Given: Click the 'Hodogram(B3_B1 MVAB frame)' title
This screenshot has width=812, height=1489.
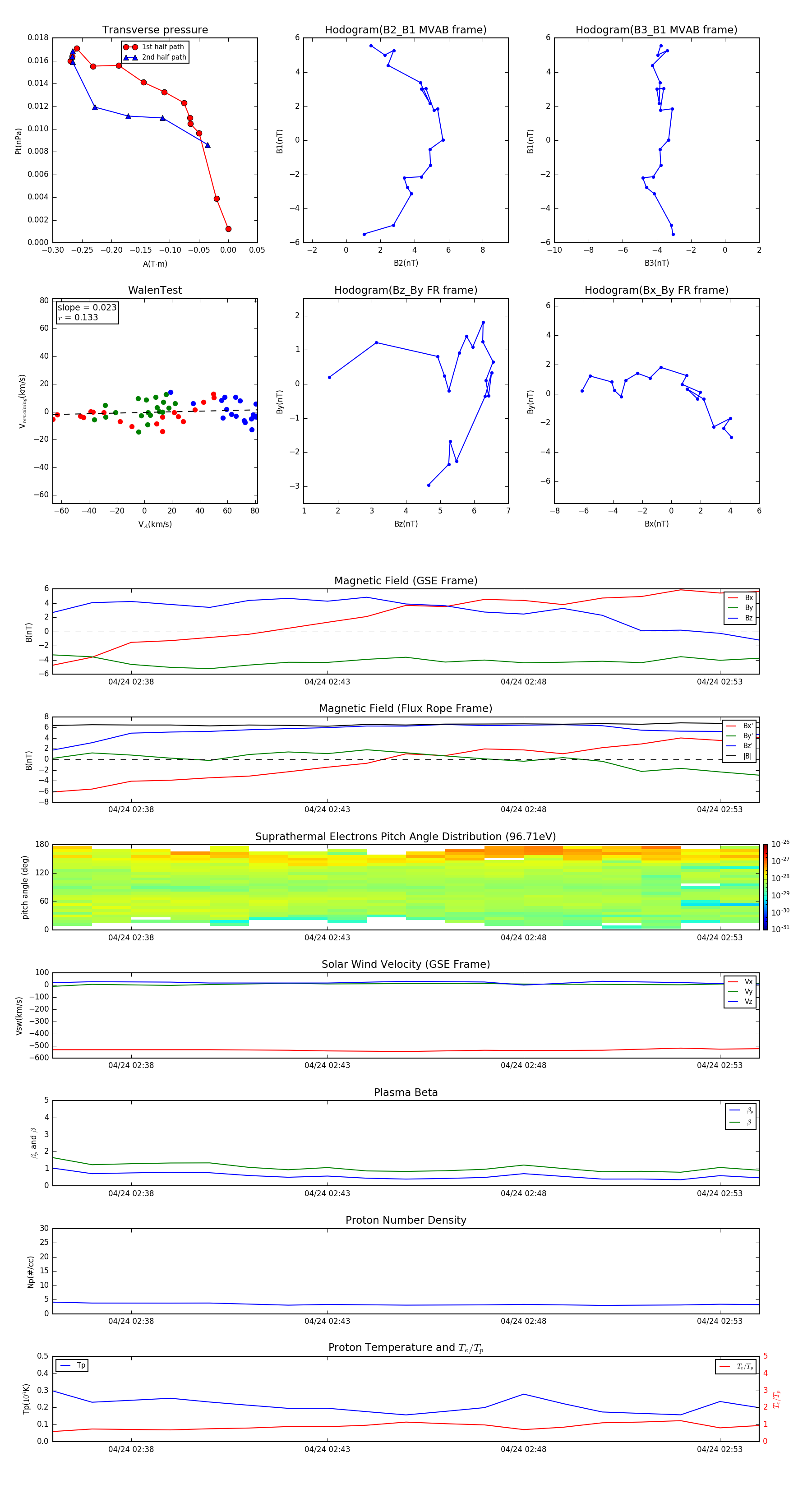Looking at the screenshot, I should tap(656, 30).
